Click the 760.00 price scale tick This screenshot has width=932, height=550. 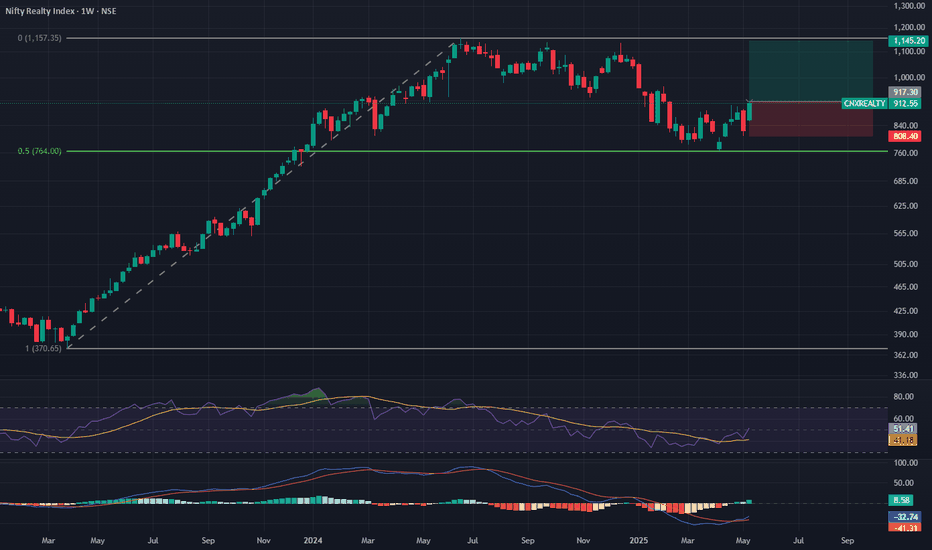pyautogui.click(x=906, y=153)
